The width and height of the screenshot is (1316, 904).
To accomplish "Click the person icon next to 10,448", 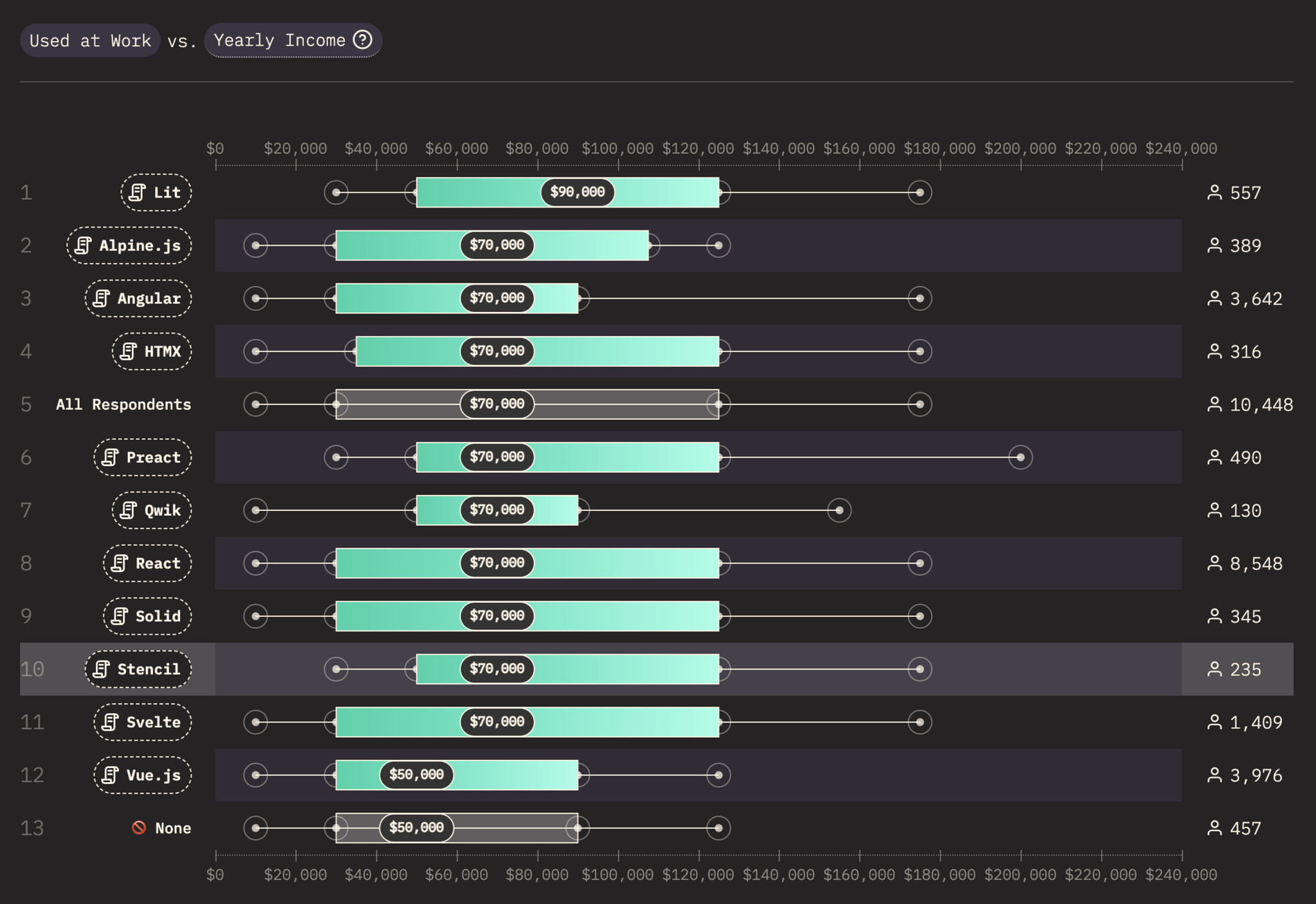I will pyautogui.click(x=1214, y=404).
